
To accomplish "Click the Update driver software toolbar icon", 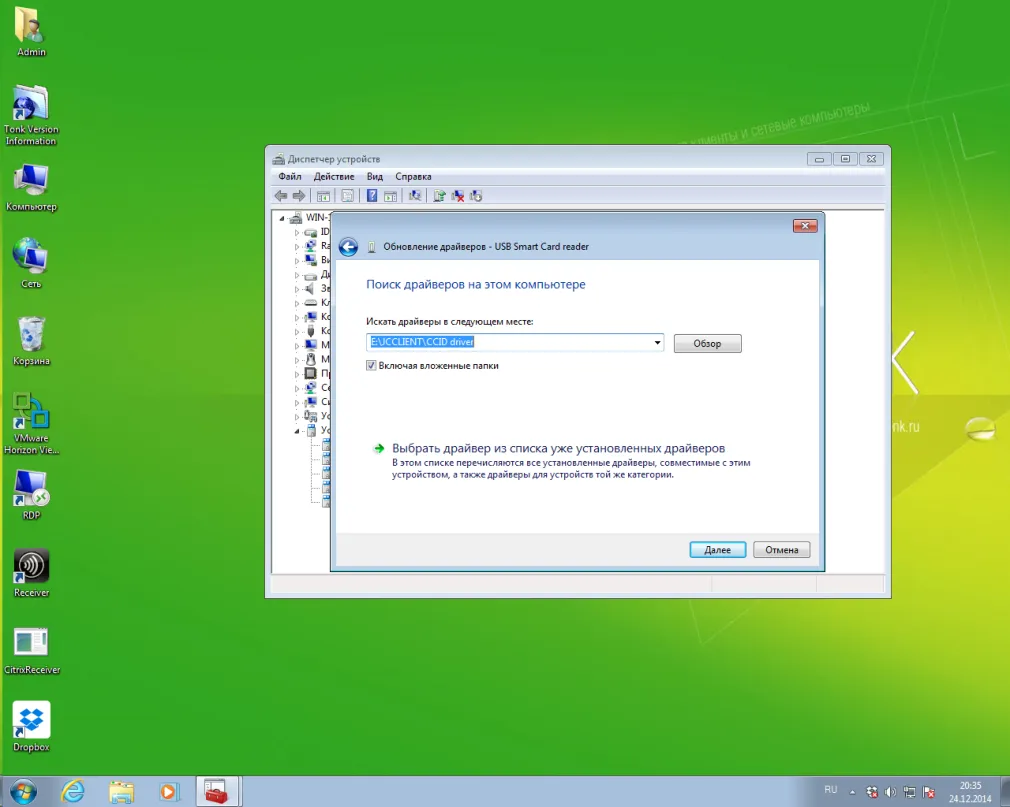I will 439,196.
